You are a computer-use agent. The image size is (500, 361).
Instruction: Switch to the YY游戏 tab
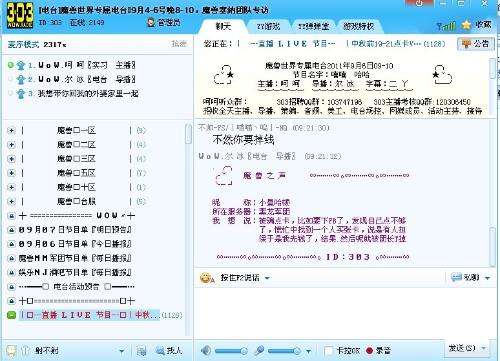269,26
